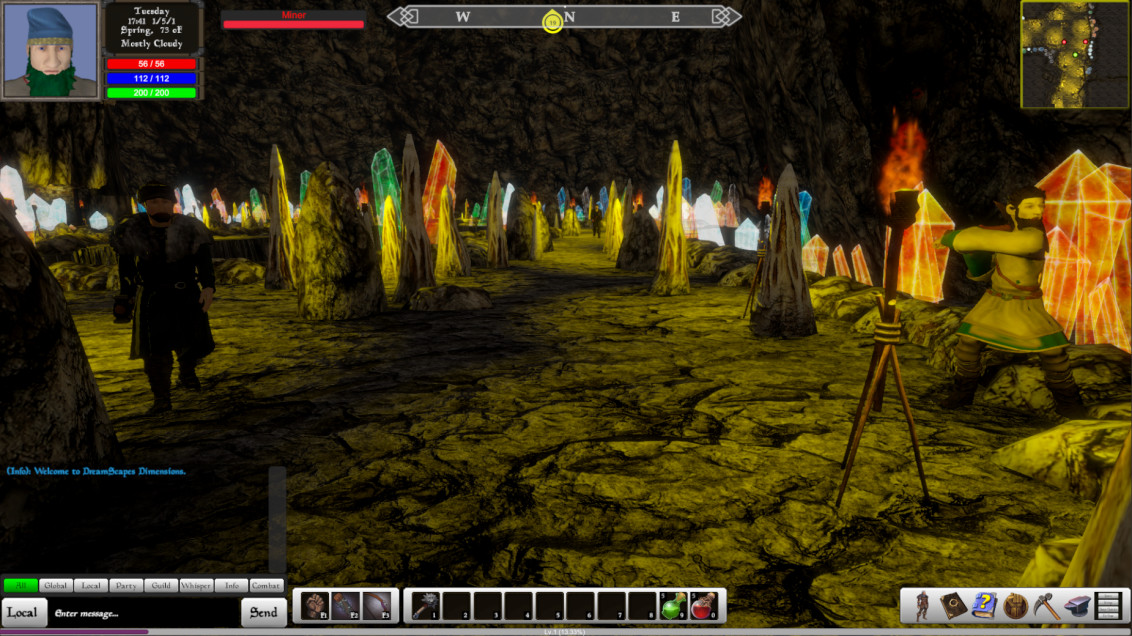Toggle the All chat filter
Screen dimensions: 1132x636
coord(18,586)
